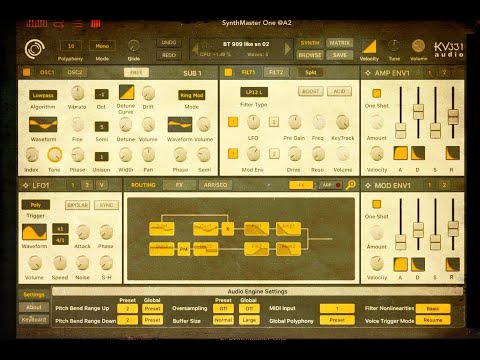The image size is (480, 360).
Task: Click the Velocity curve triangle icon
Action: [x=369, y=46]
